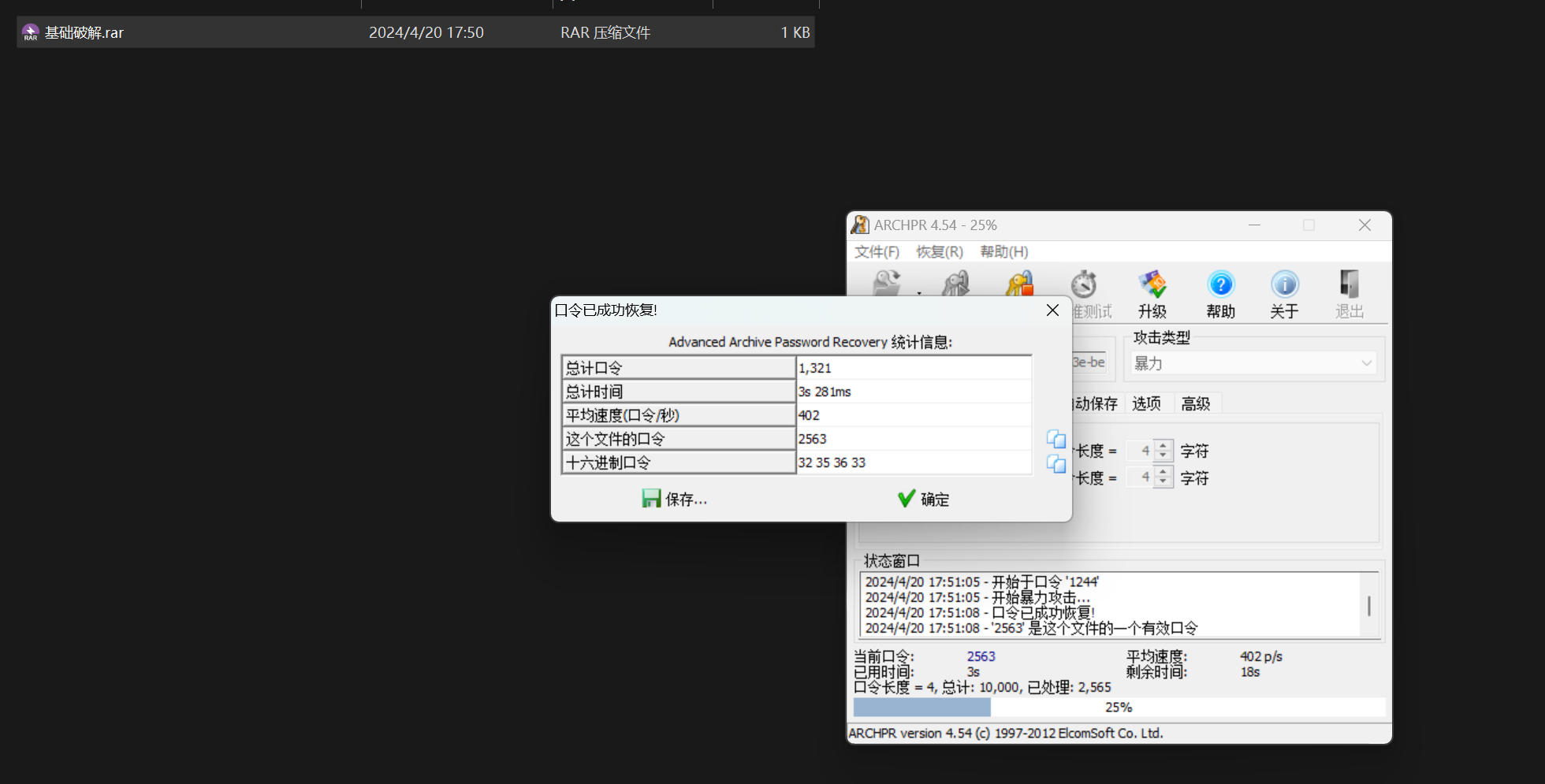
Task: Click the 剩余时间 value 18s
Action: pos(1250,672)
